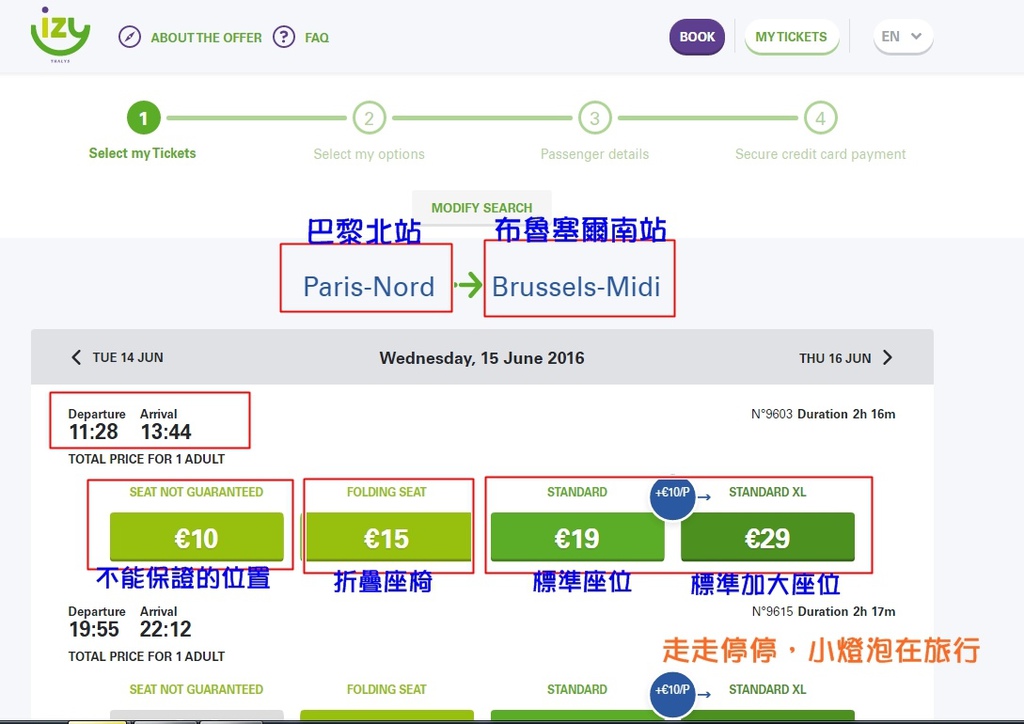Image resolution: width=1024 pixels, height=724 pixels.
Task: Click the N°9615 Duration 2h 17m text
Action: [823, 612]
